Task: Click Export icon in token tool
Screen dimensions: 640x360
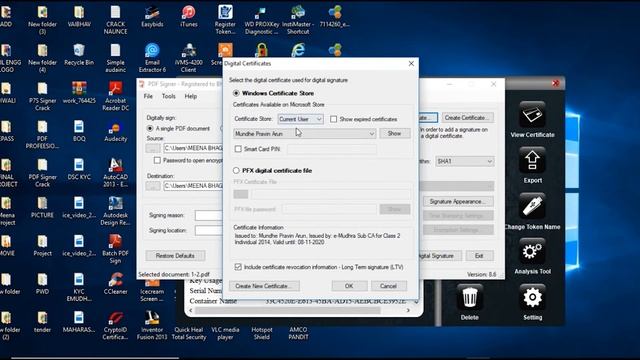Action: [532, 166]
